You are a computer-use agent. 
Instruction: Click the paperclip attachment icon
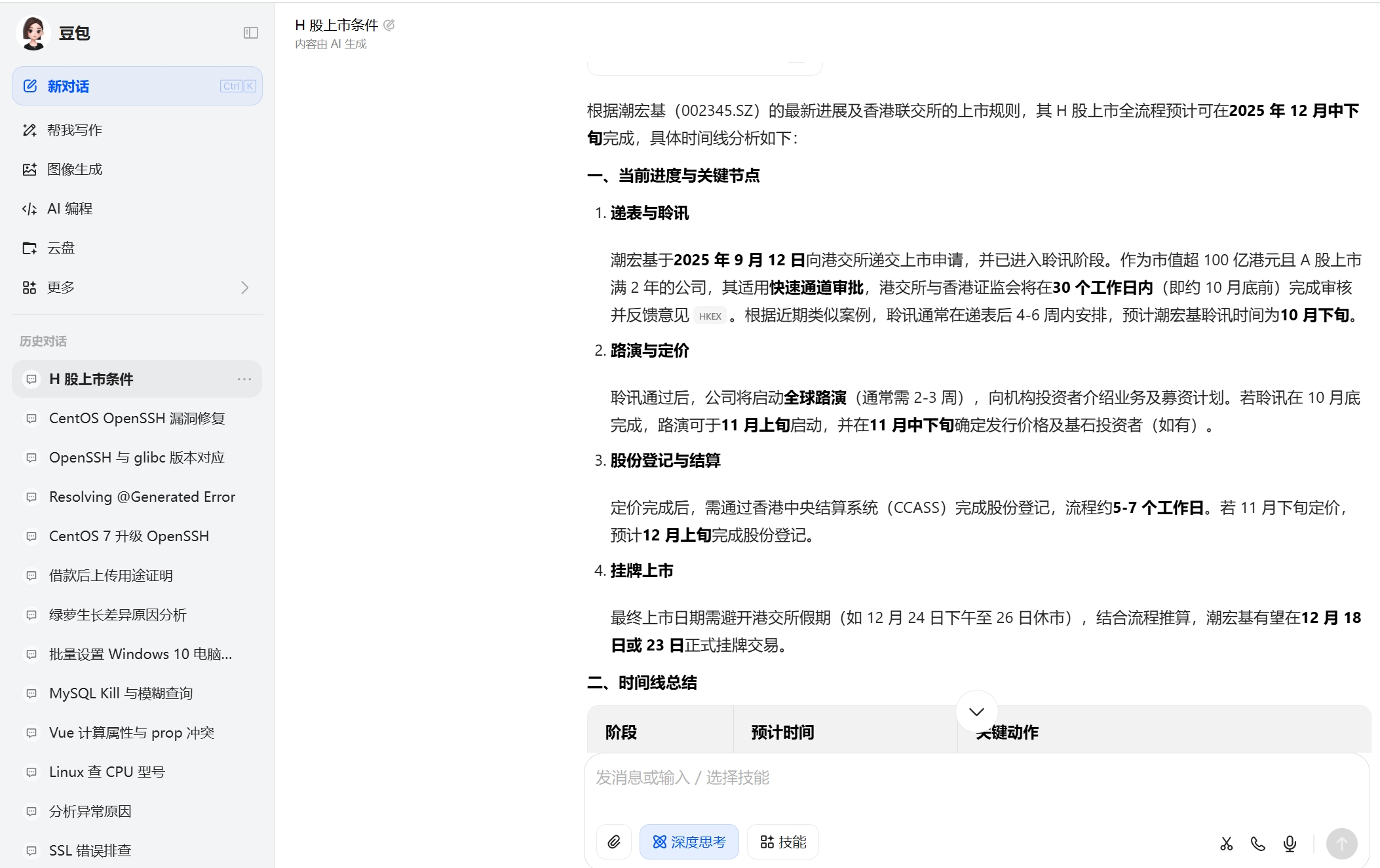pos(614,842)
